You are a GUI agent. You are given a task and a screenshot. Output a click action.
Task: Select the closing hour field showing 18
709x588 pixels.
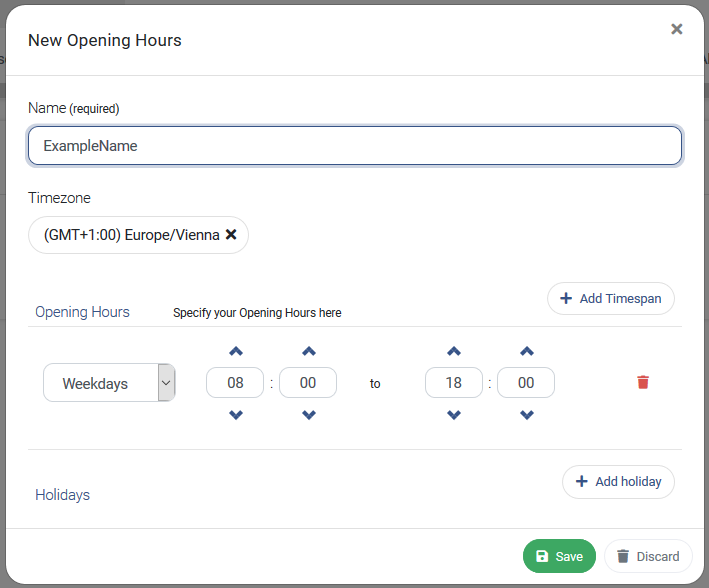click(454, 383)
